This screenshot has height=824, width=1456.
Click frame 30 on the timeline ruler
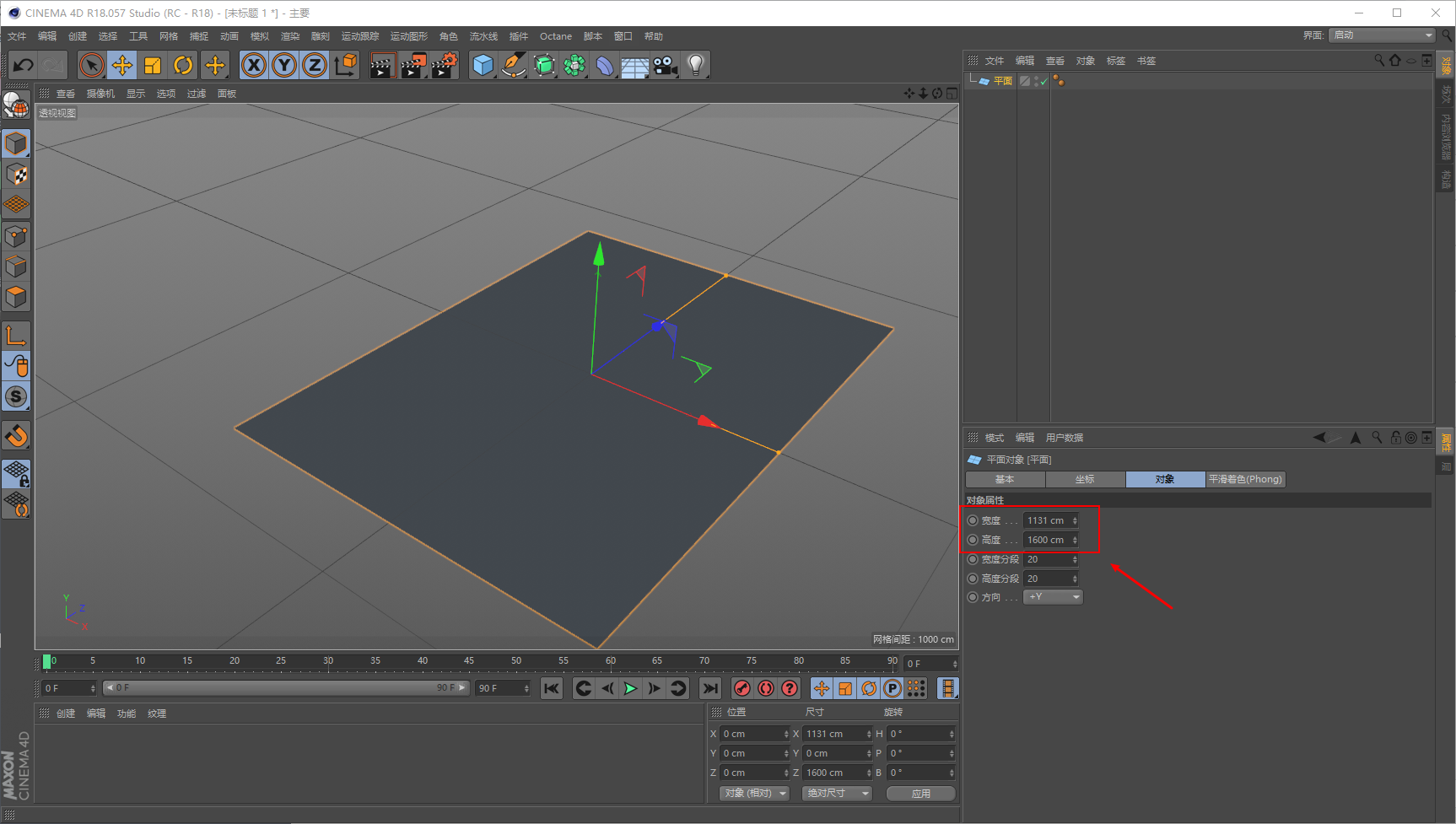(328, 661)
